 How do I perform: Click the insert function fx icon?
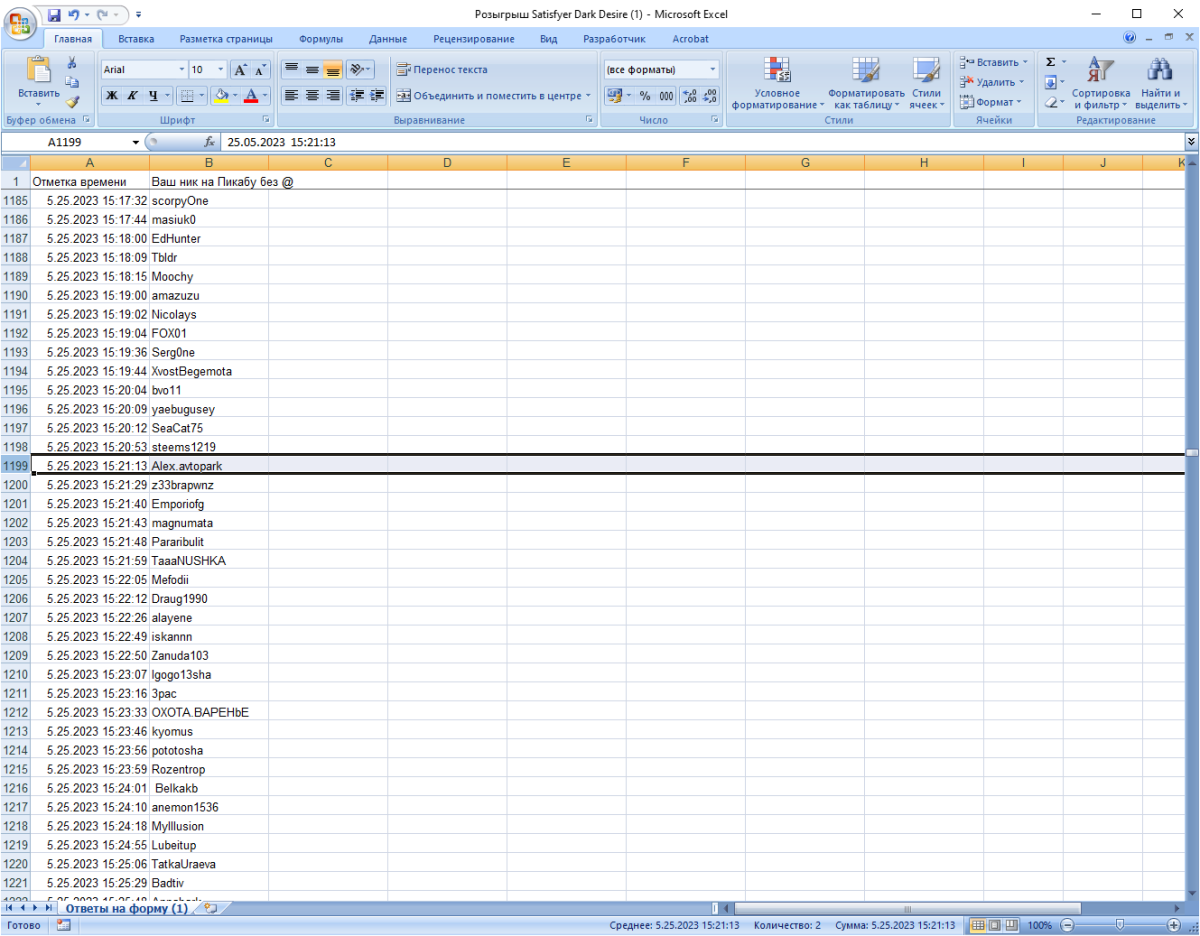tap(209, 142)
